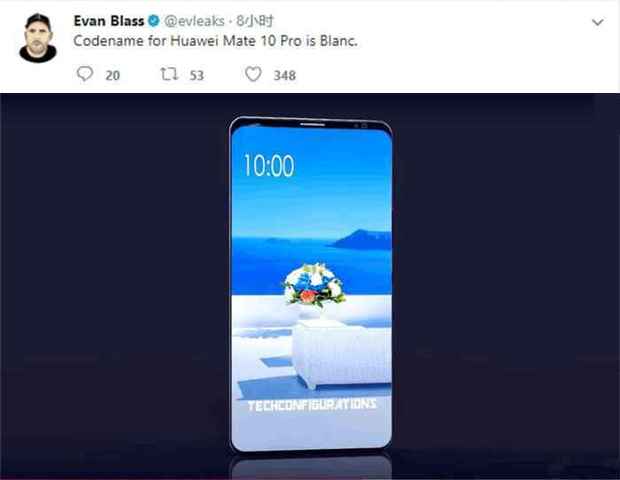
Task: Like the tweet with the heart icon
Action: click(x=253, y=74)
